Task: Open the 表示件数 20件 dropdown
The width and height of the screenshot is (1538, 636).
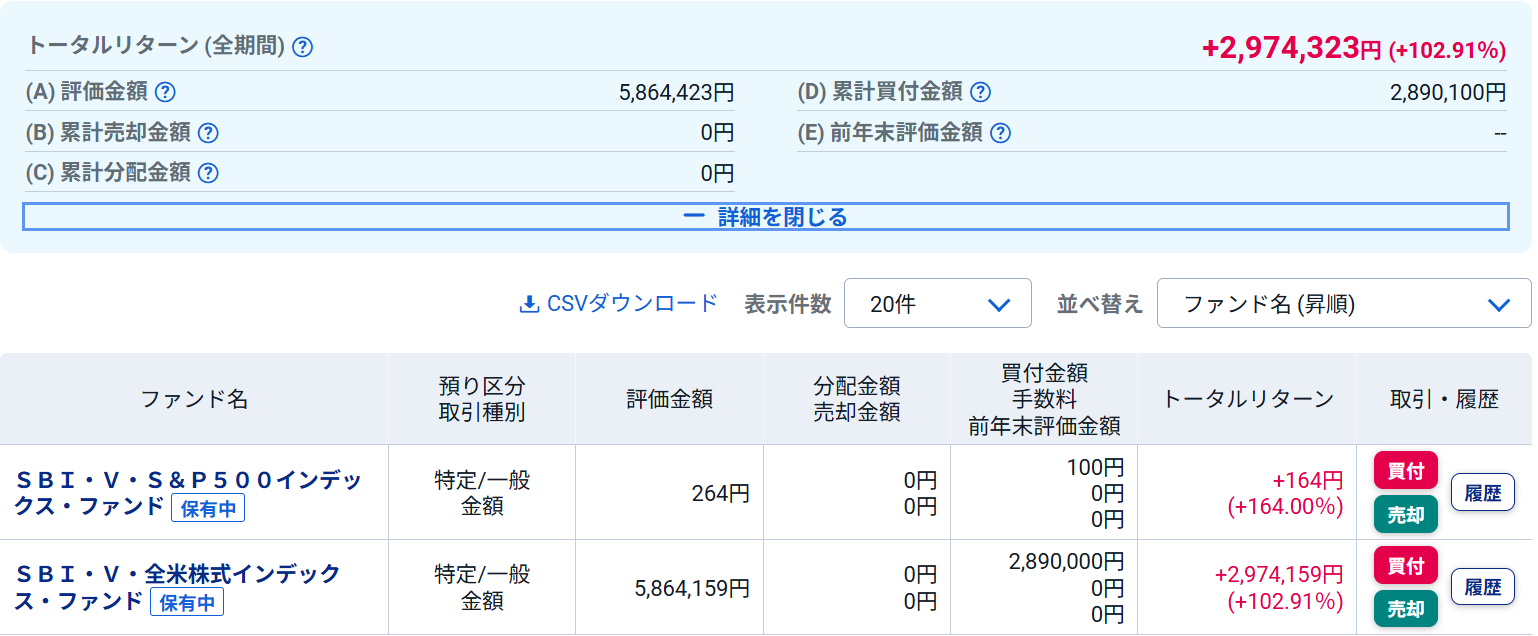Action: pyautogui.click(x=937, y=304)
